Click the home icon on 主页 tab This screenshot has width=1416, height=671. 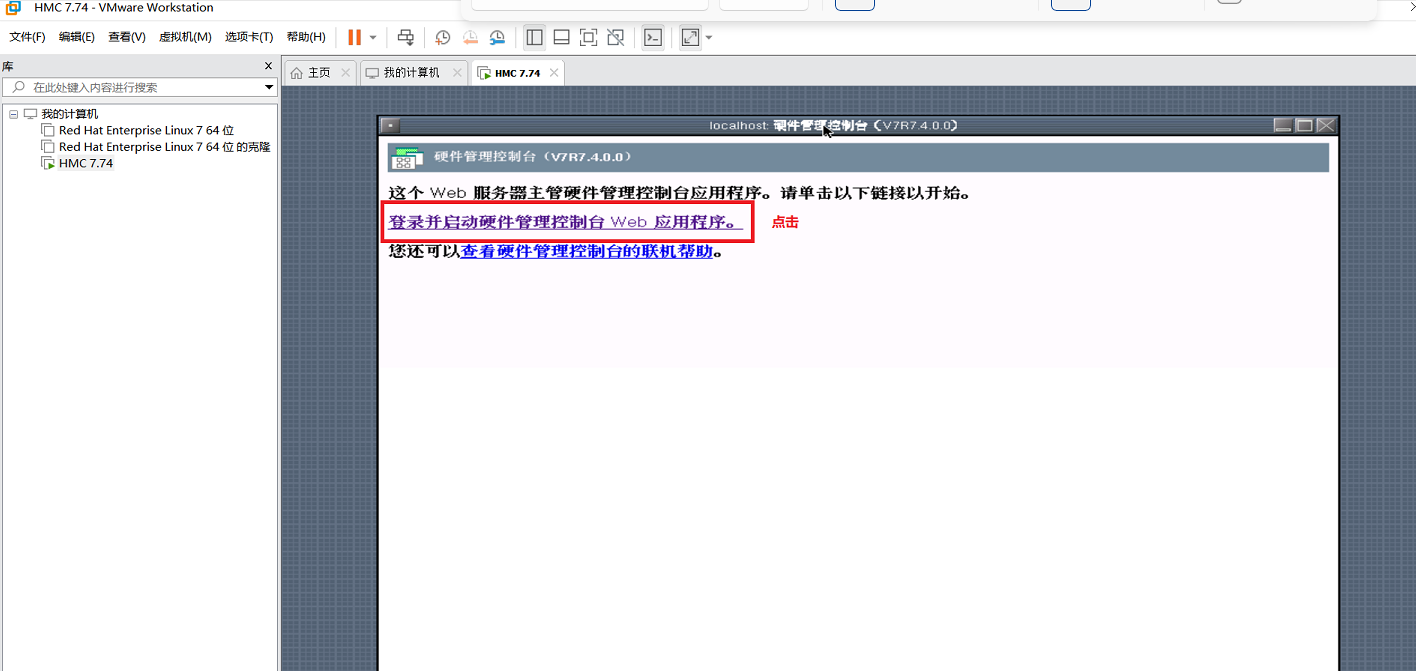pyautogui.click(x=296, y=73)
